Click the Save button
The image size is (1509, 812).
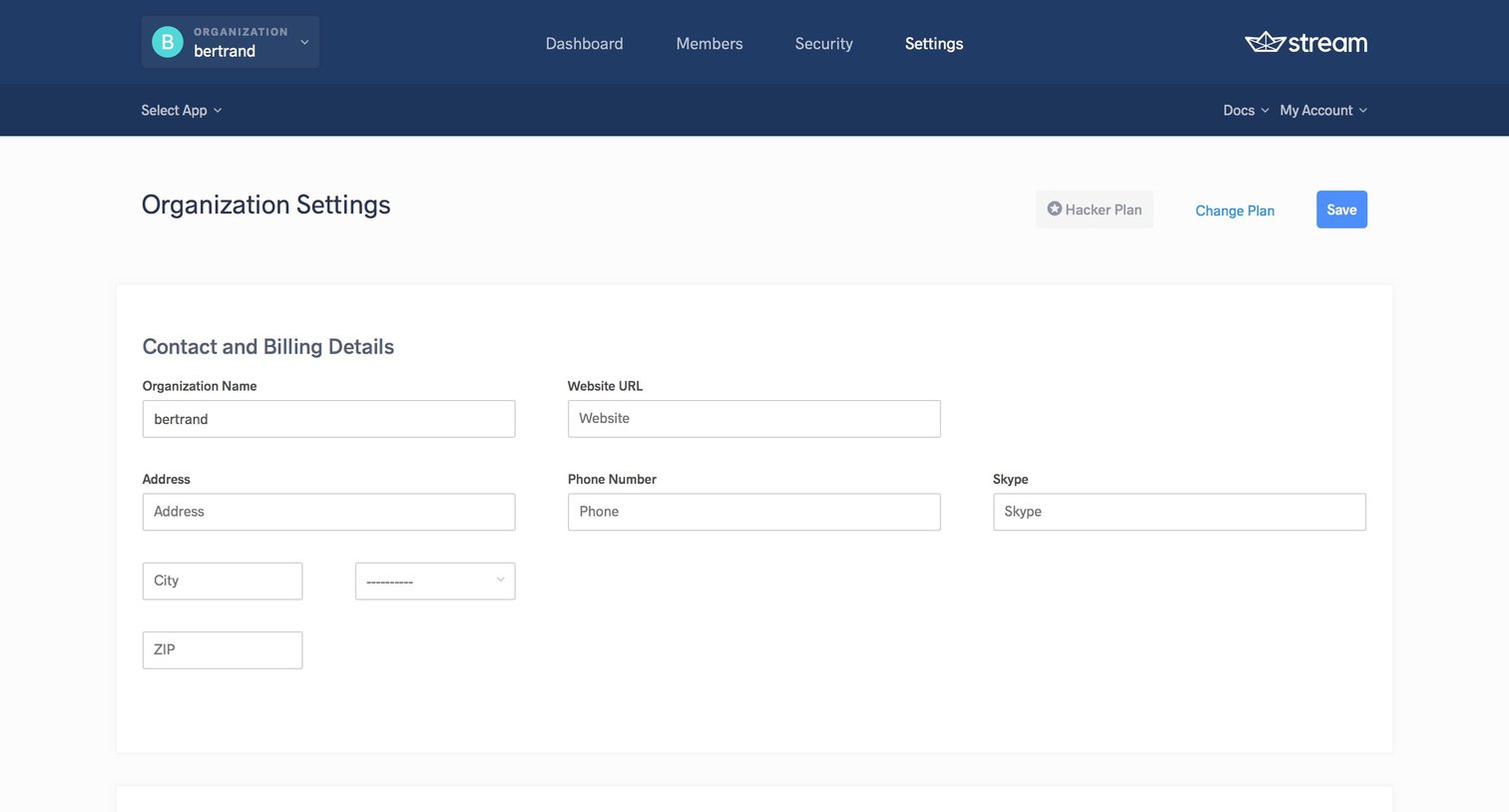tap(1341, 209)
